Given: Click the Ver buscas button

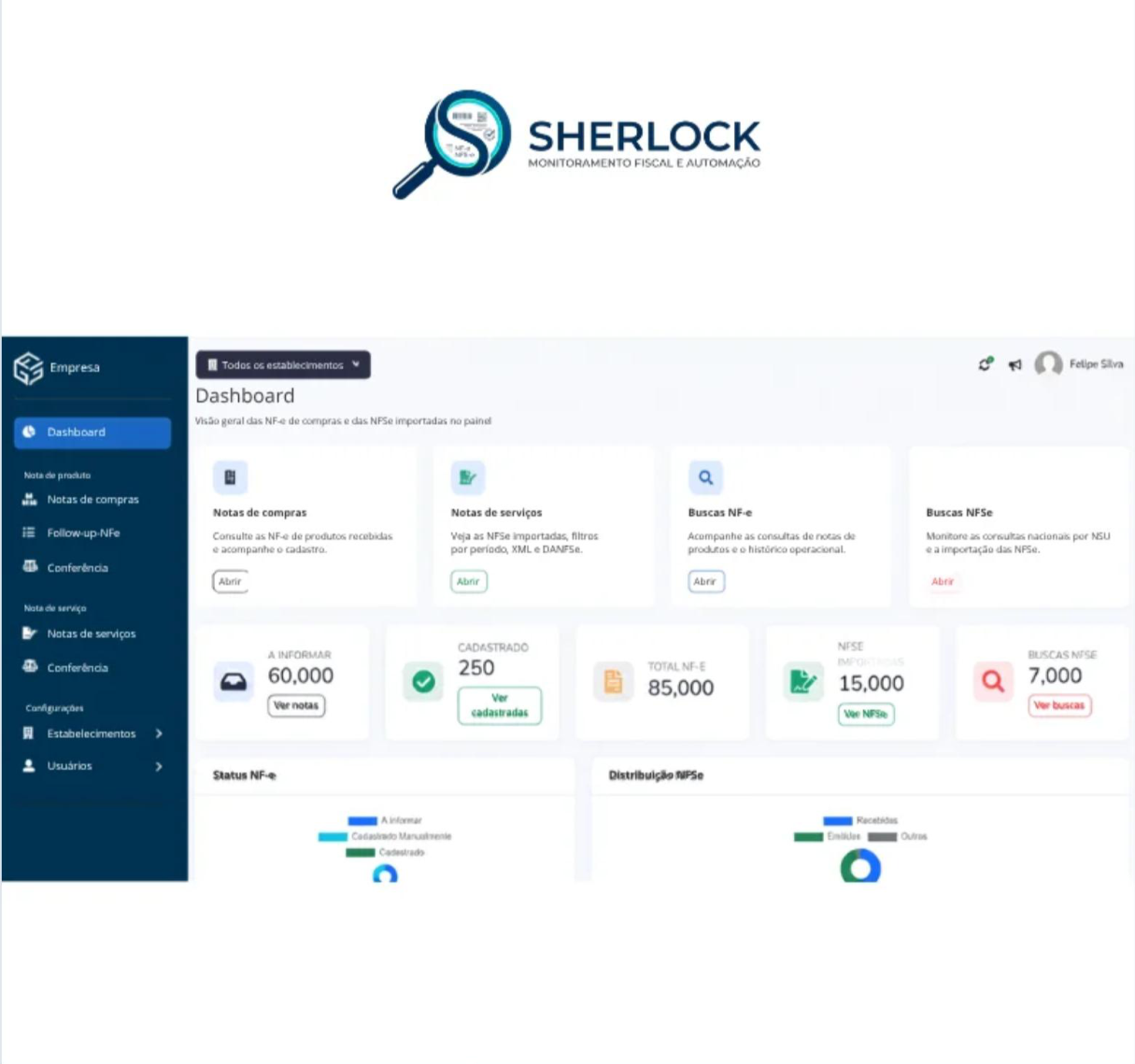Looking at the screenshot, I should point(1059,705).
